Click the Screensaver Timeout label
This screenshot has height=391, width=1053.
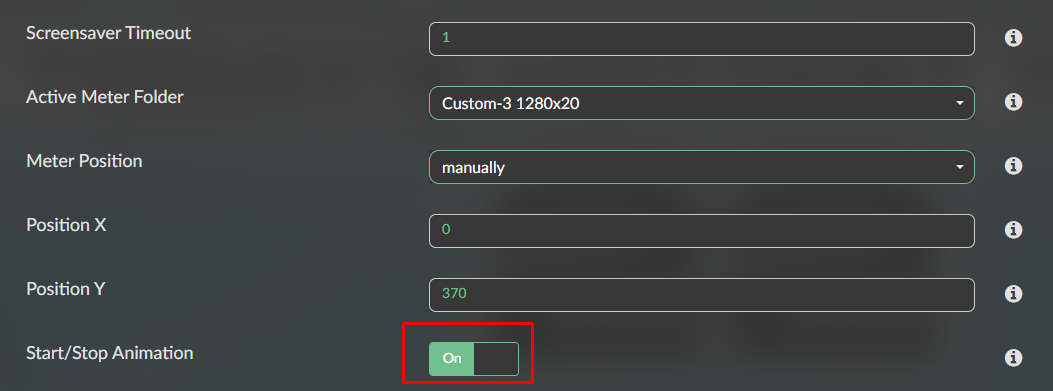coord(108,32)
